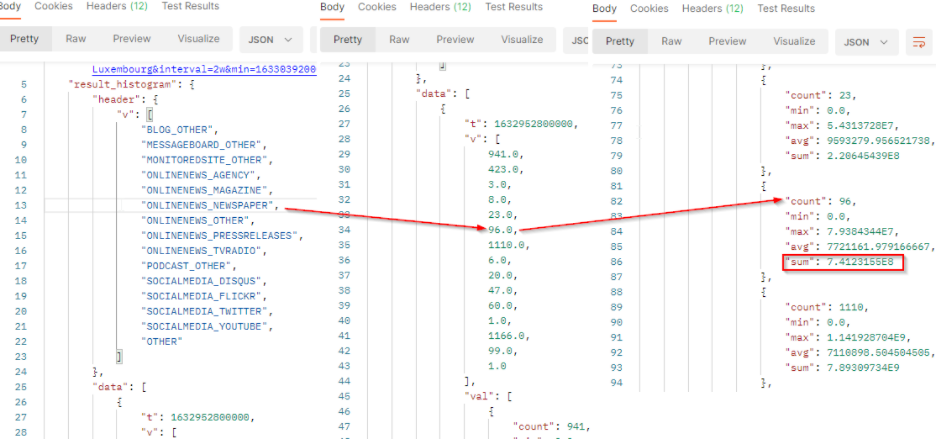This screenshot has height=443, width=948.
Task: Switch to Cookies tab in the middle panel
Action: (x=377, y=7)
